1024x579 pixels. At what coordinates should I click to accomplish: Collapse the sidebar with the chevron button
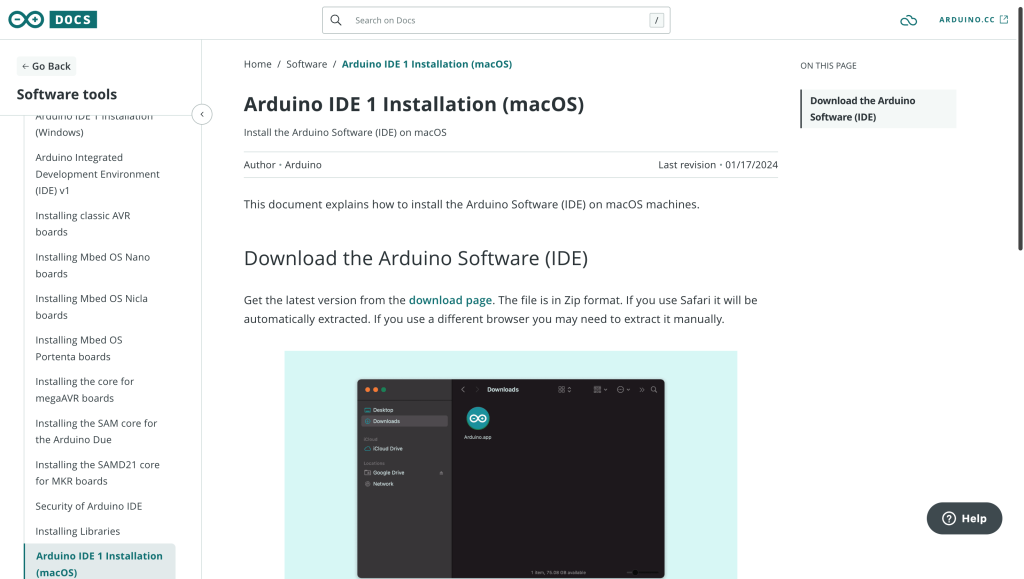tap(202, 114)
